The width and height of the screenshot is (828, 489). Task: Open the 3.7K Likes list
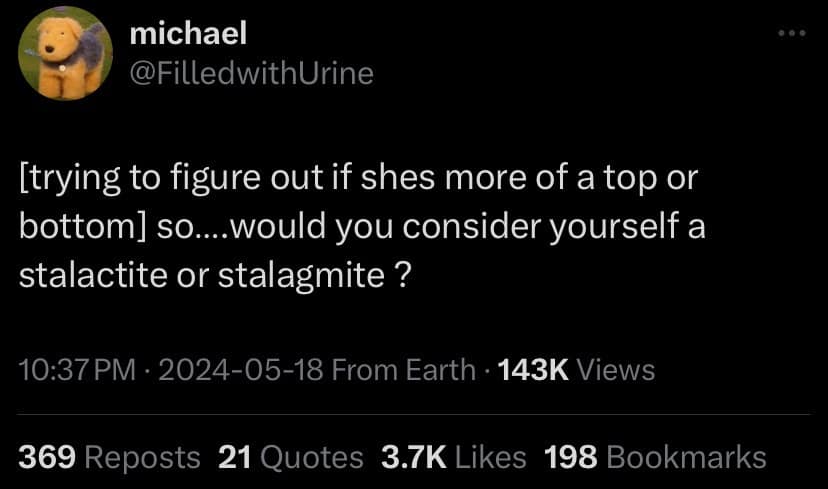(x=453, y=457)
